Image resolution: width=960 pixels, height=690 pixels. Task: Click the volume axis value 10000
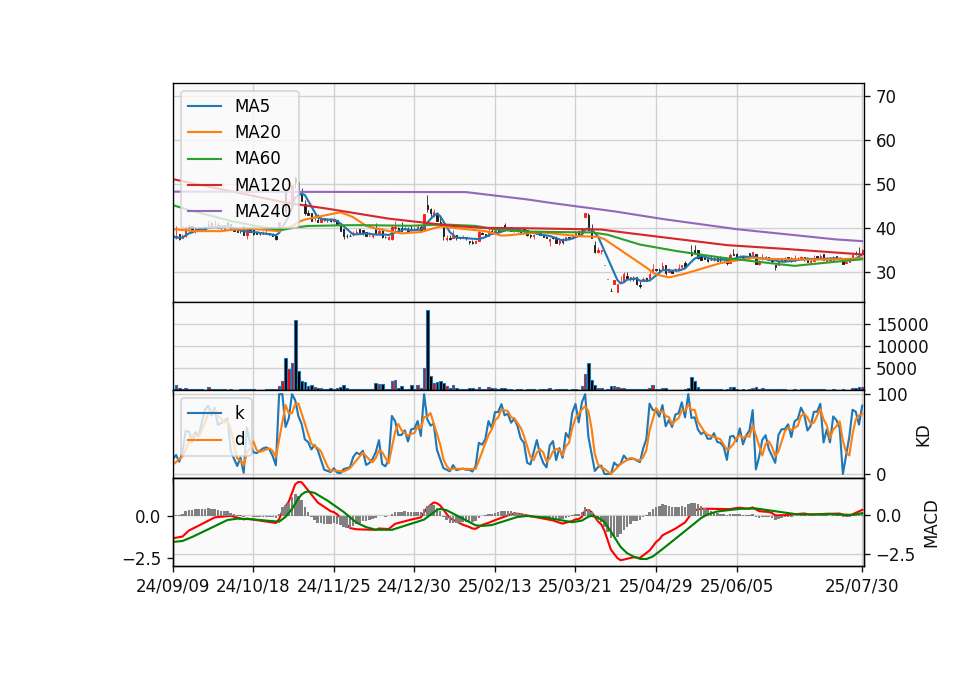(x=902, y=347)
